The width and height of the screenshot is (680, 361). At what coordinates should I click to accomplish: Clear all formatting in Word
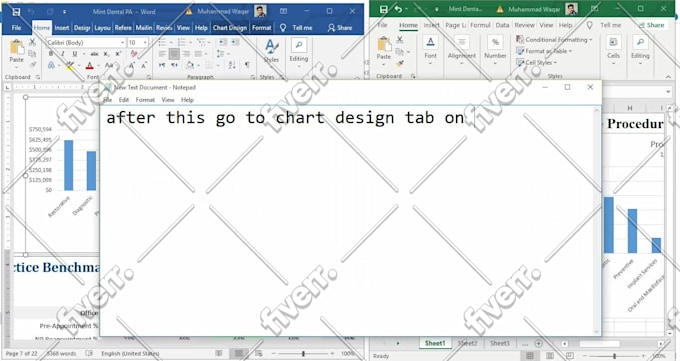(134, 54)
